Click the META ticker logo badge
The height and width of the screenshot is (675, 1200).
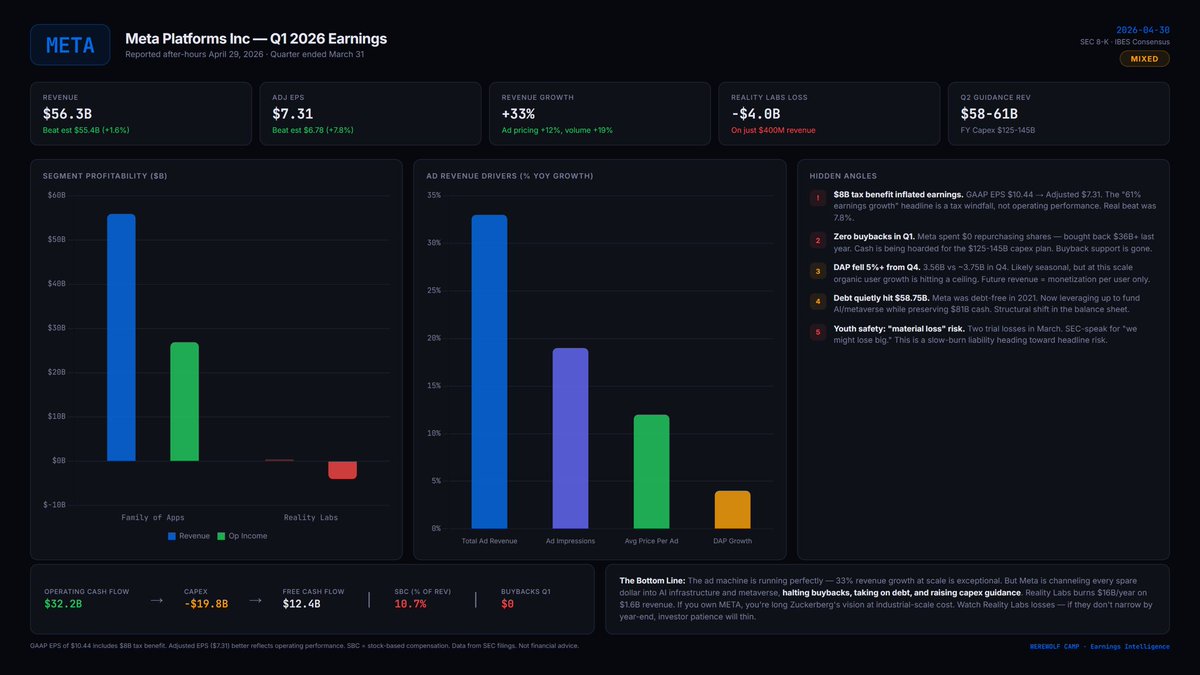pyautogui.click(x=70, y=45)
